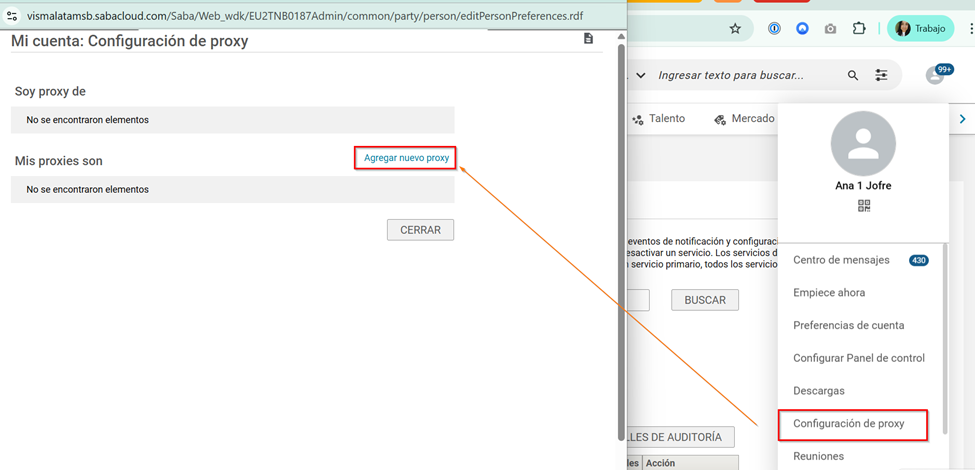
Task: Open Descargas from the profile menu
Action: (818, 391)
